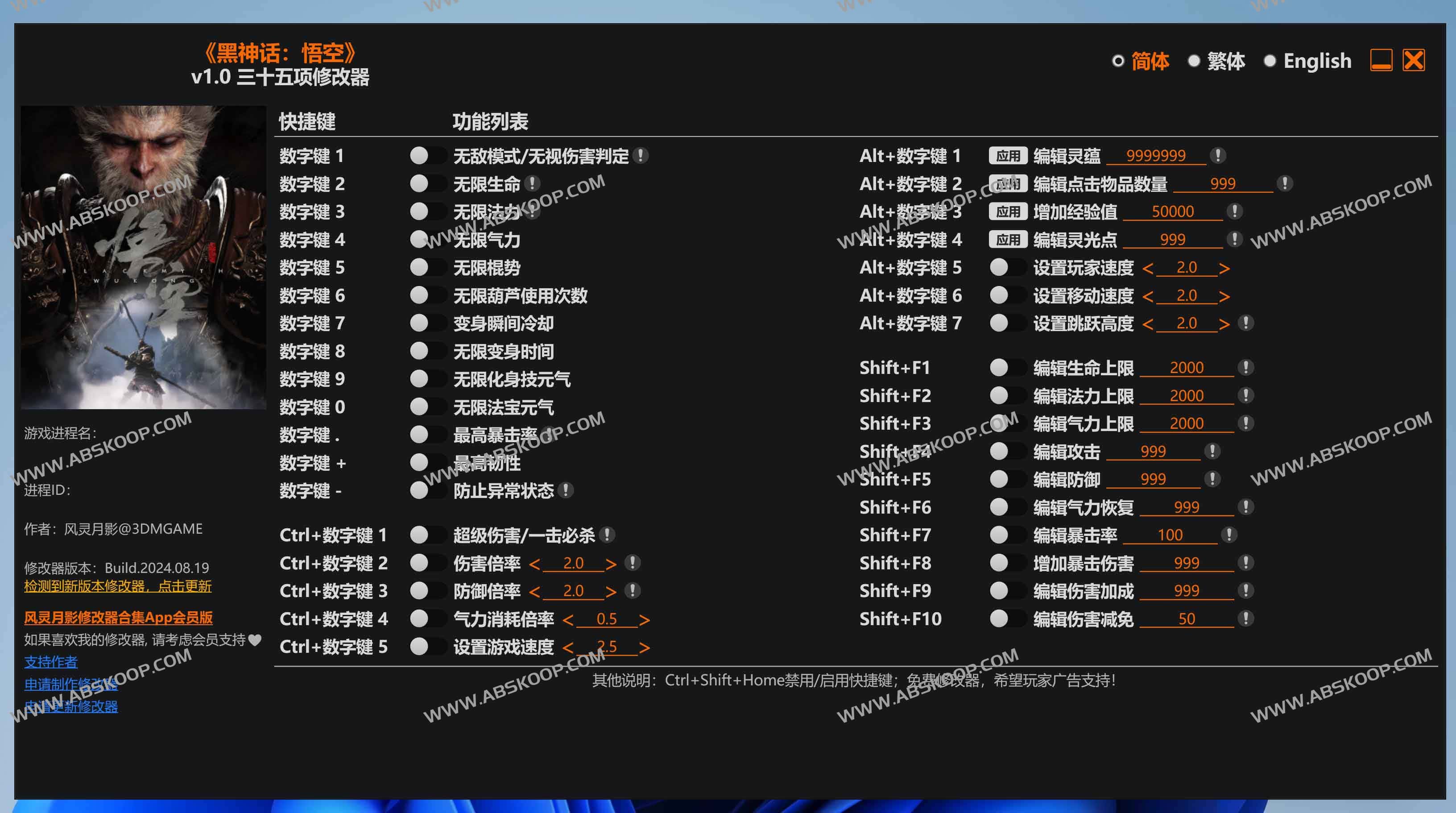Click info icon beside 防止异常状态
The height and width of the screenshot is (813, 1456).
coord(565,490)
